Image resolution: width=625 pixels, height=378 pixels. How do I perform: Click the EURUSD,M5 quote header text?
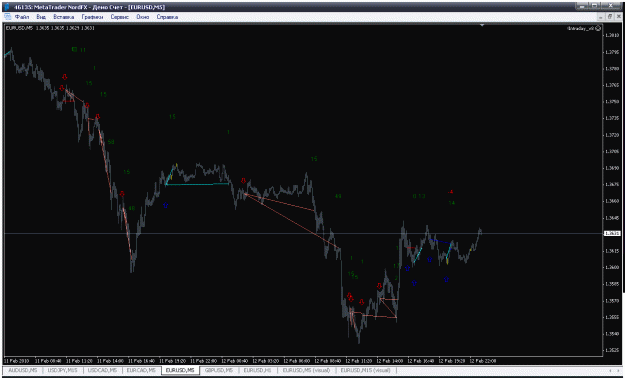click(49, 28)
